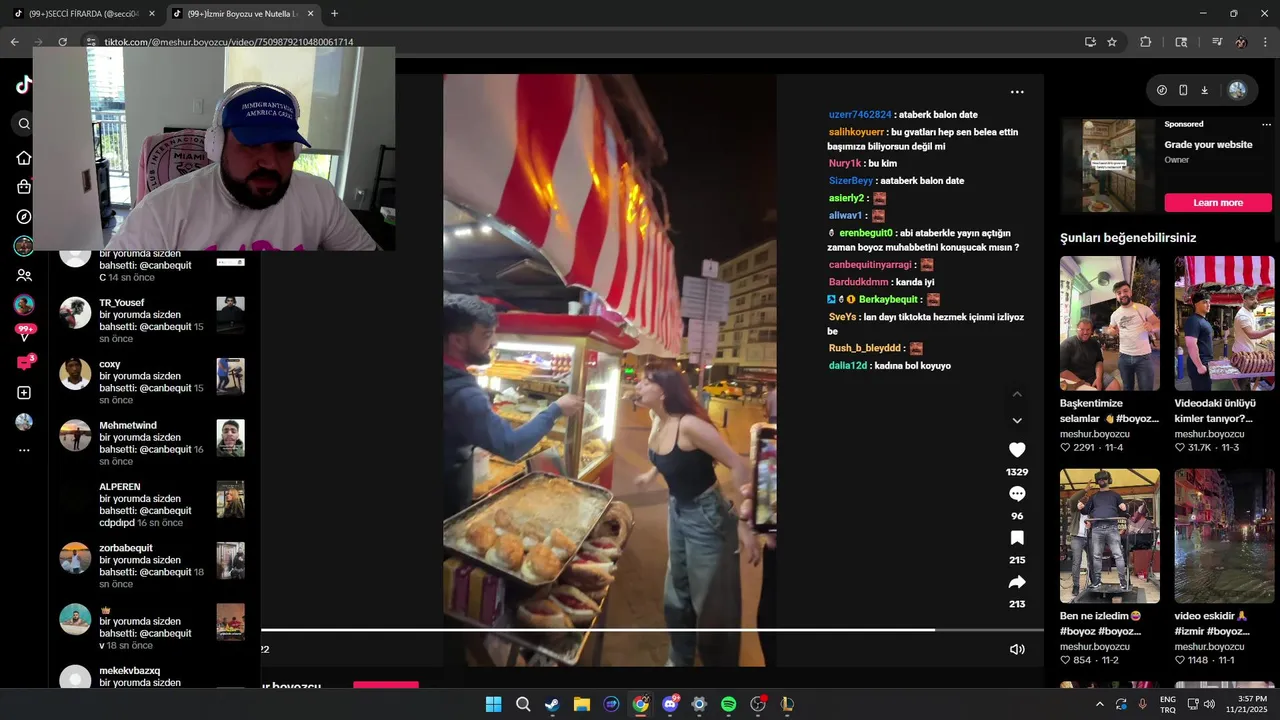
Task: Open Explore compass icon in the sidebar
Action: tap(24, 217)
